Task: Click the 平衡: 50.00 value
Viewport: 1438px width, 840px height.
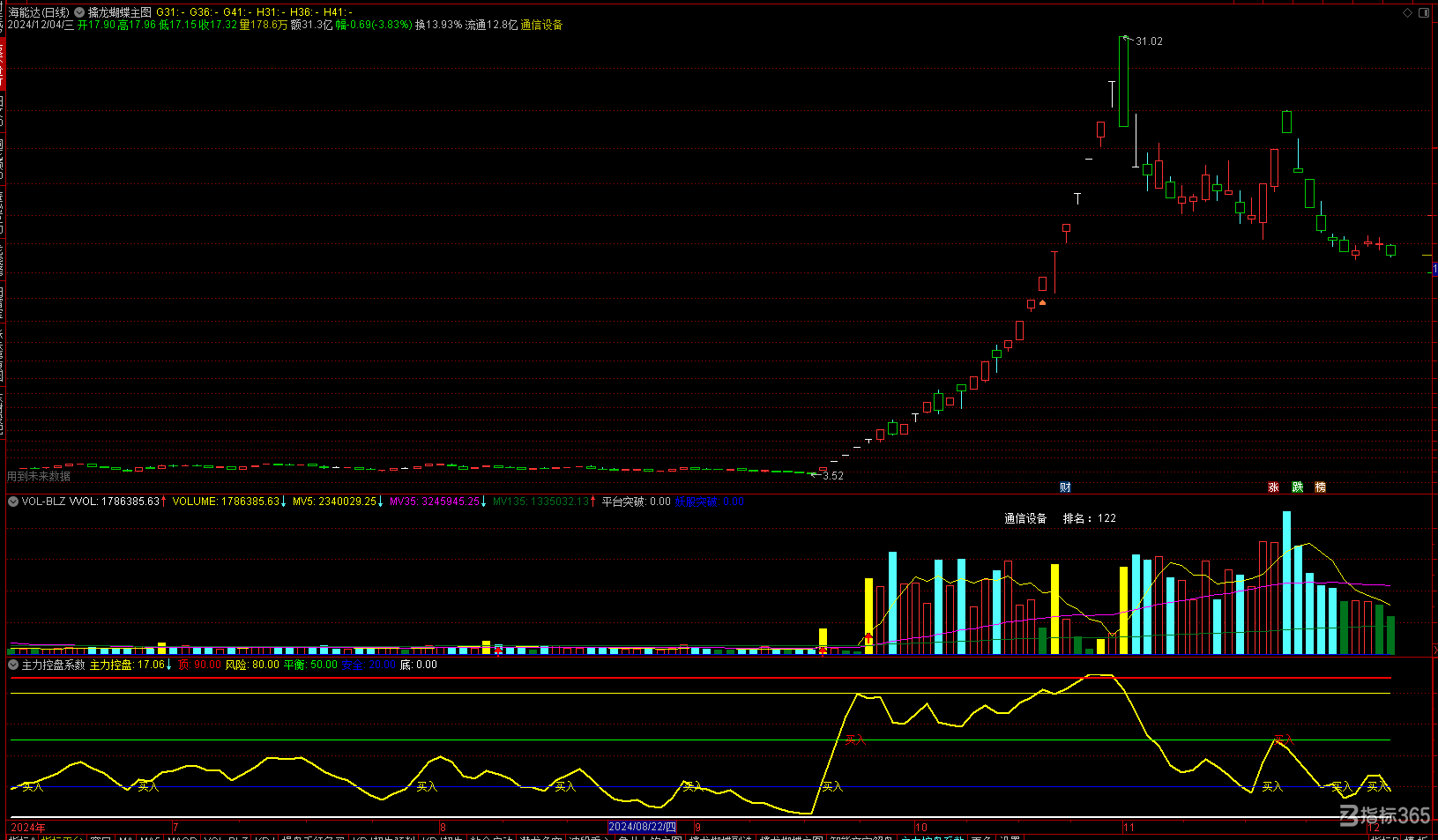Action: (310, 665)
